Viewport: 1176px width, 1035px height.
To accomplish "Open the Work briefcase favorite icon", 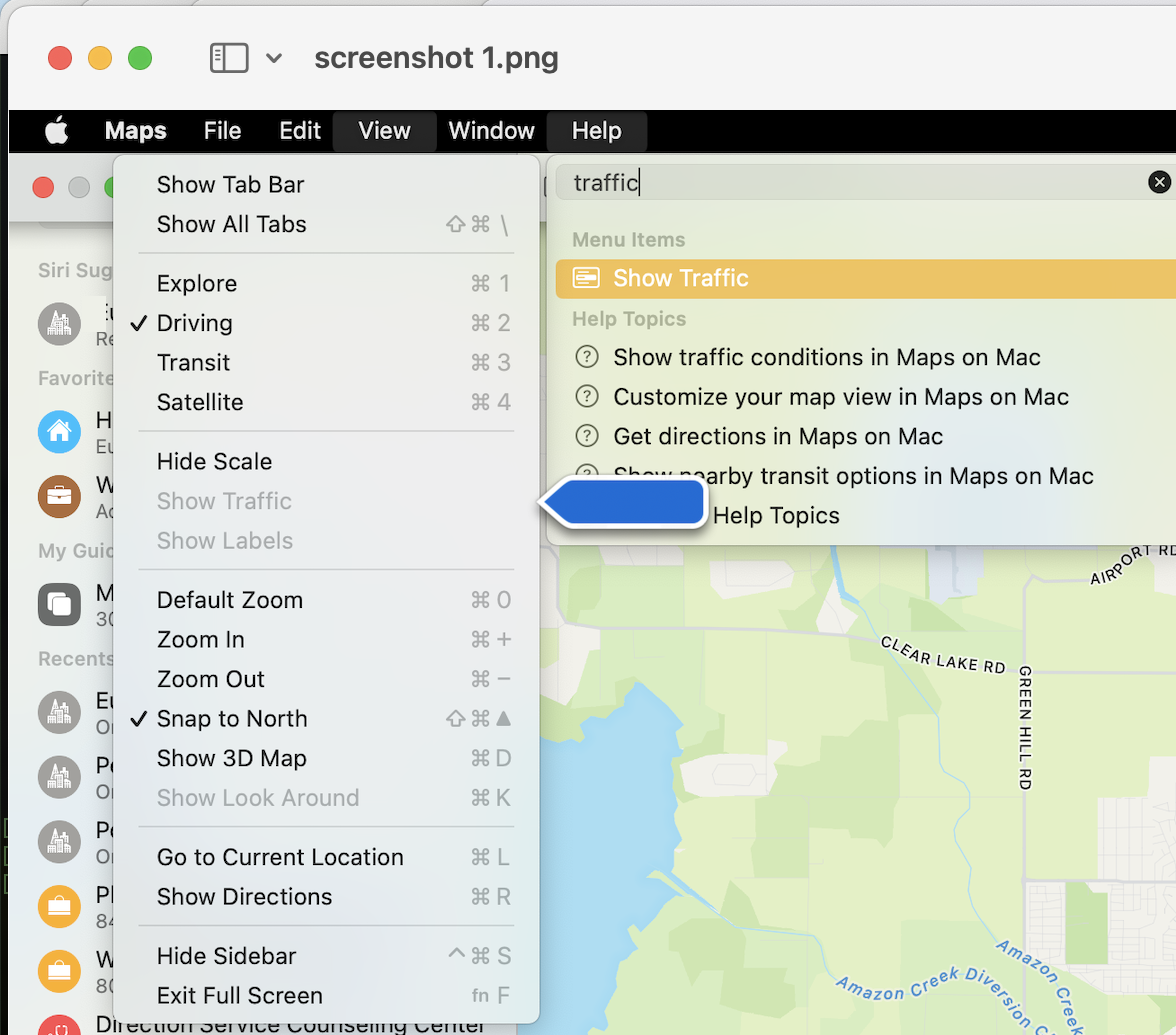I will click(59, 496).
